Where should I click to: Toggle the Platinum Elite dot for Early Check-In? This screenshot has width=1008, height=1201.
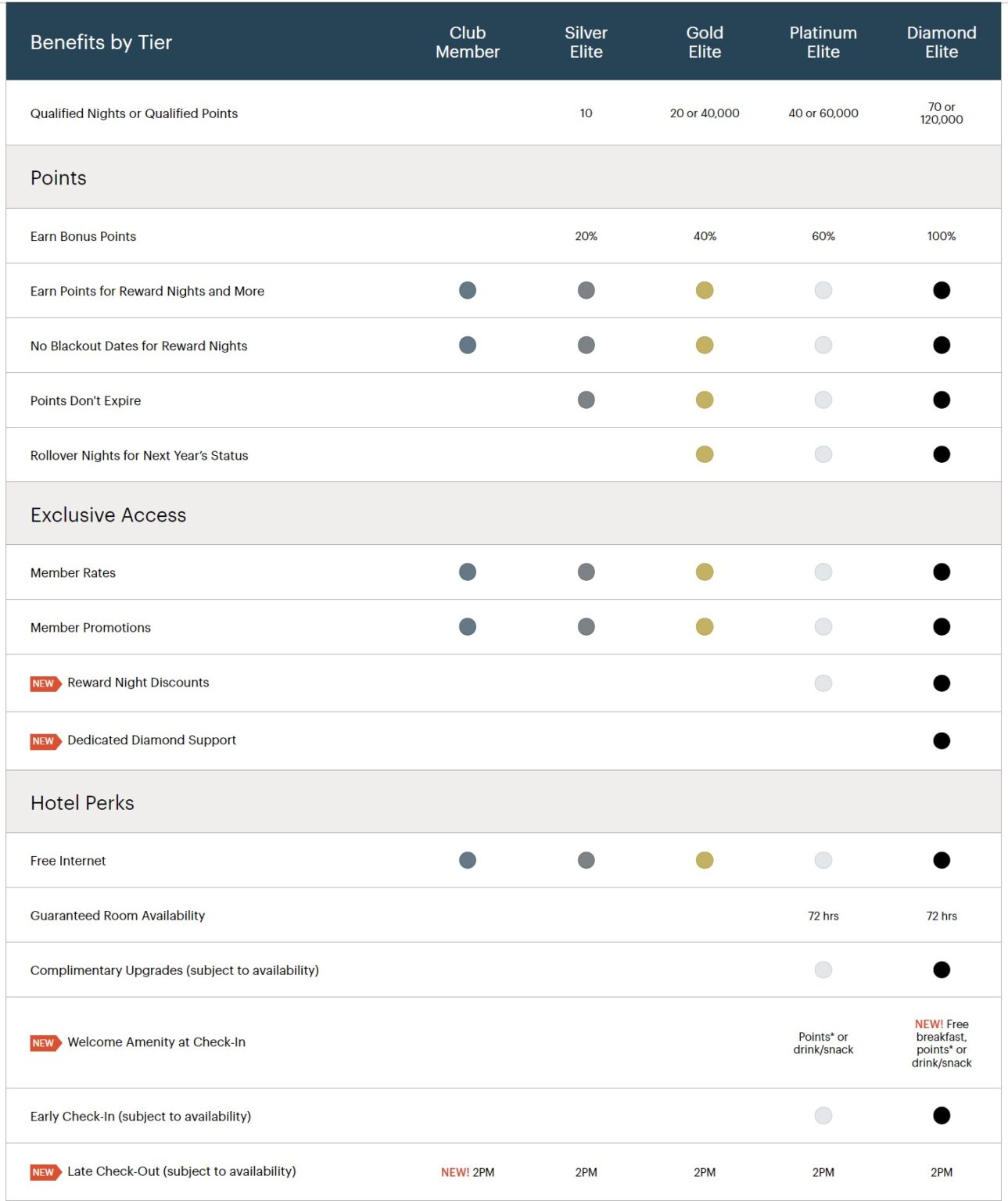point(823,1116)
